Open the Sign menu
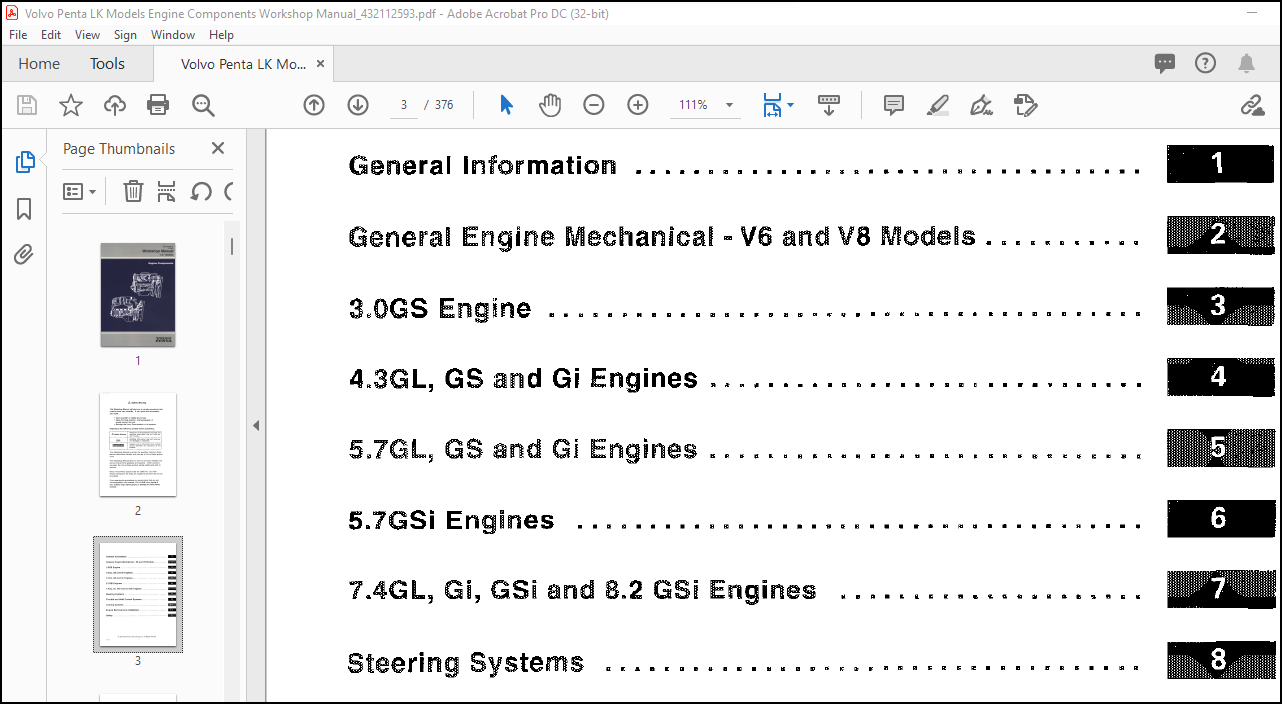Screen dimensions: 1282x704 pyautogui.click(x=125, y=34)
